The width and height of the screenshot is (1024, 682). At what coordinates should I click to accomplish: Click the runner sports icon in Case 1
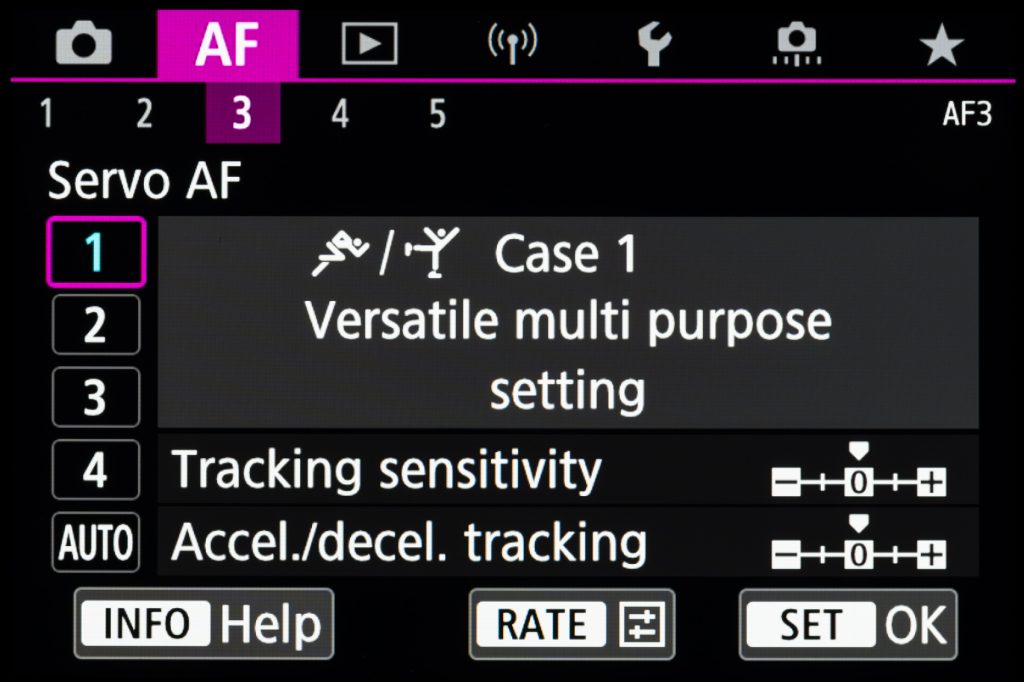coord(340,253)
